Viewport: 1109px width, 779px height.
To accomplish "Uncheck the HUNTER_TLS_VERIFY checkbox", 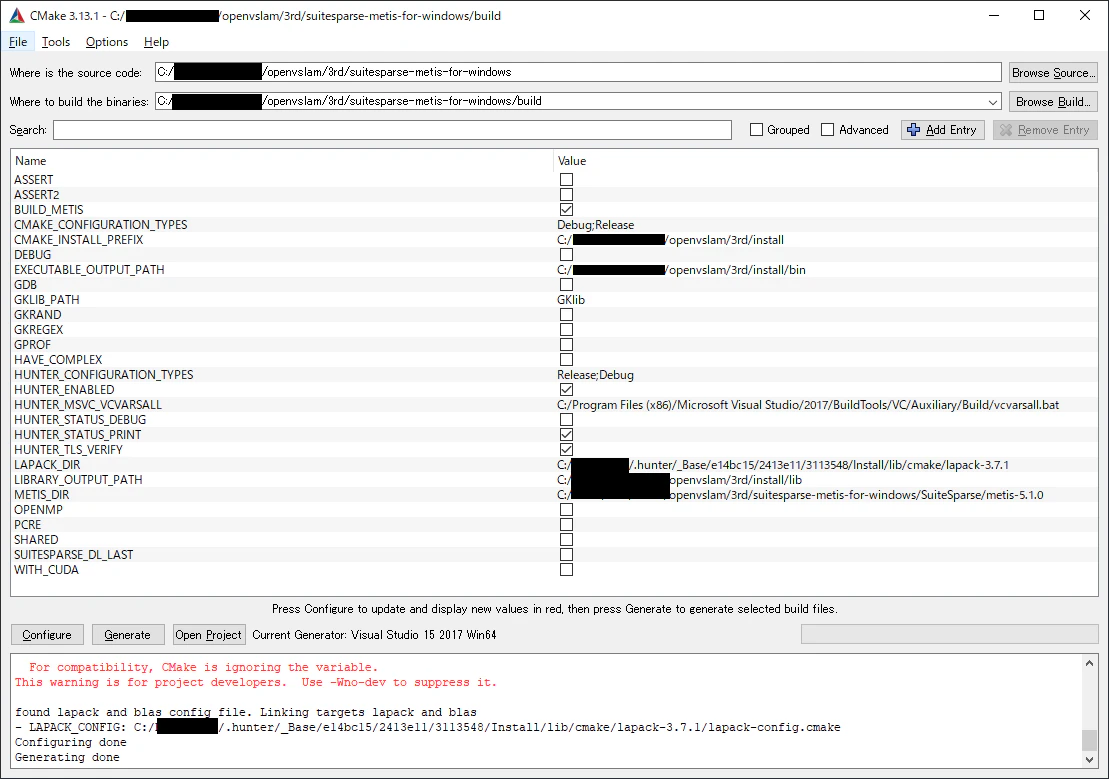I will tap(566, 450).
